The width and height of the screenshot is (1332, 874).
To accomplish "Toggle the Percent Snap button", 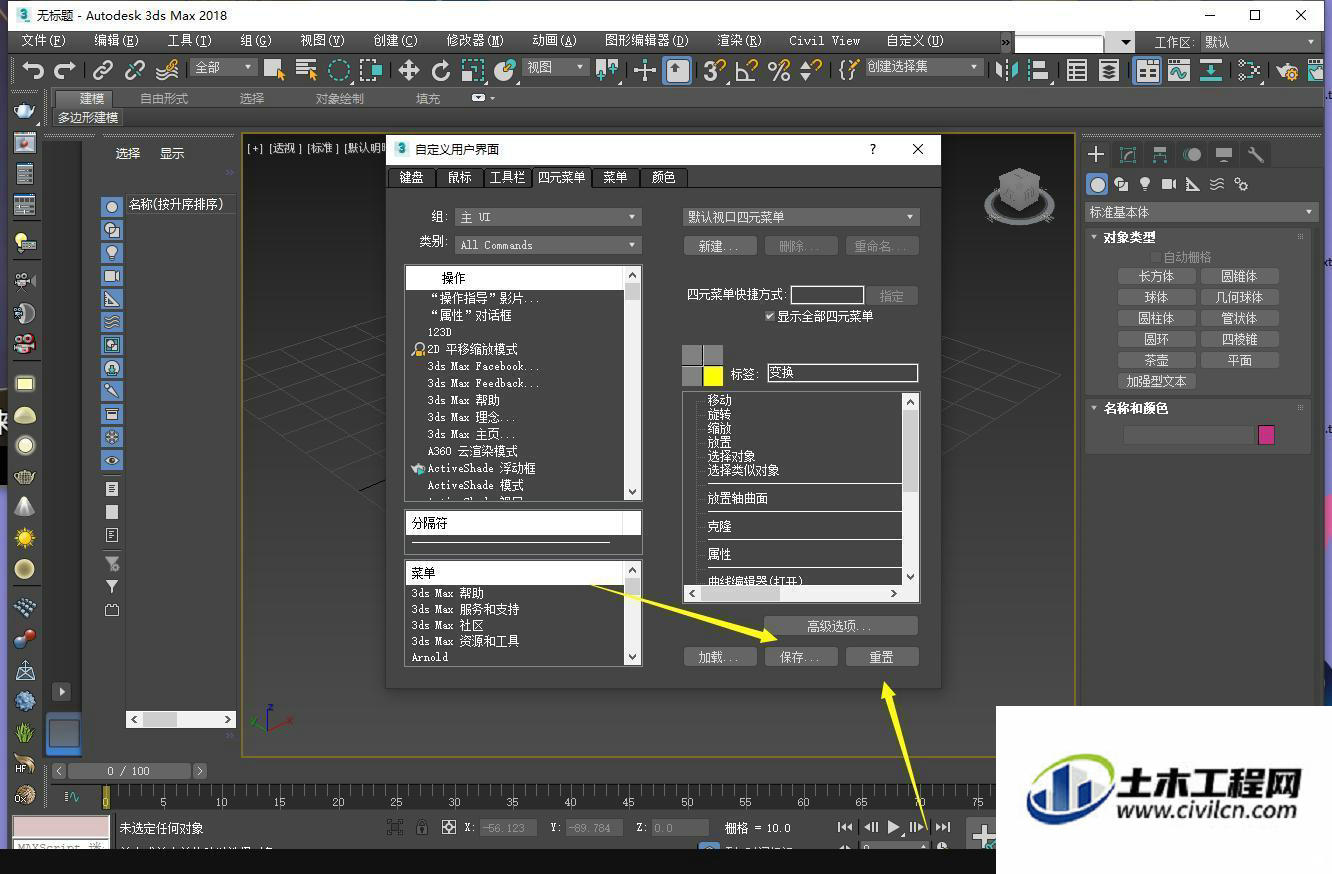I will point(779,70).
